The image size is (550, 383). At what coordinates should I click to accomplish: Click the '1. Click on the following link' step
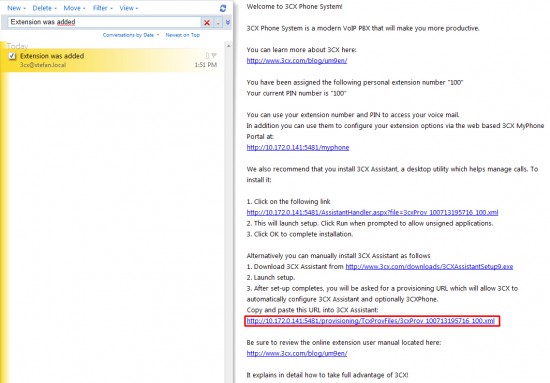pos(288,202)
